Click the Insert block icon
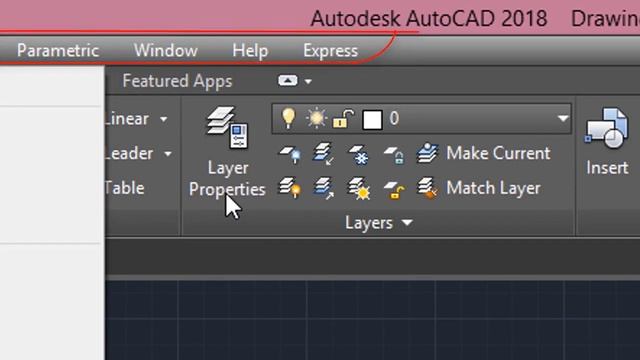The height and width of the screenshot is (360, 640). (x=607, y=128)
